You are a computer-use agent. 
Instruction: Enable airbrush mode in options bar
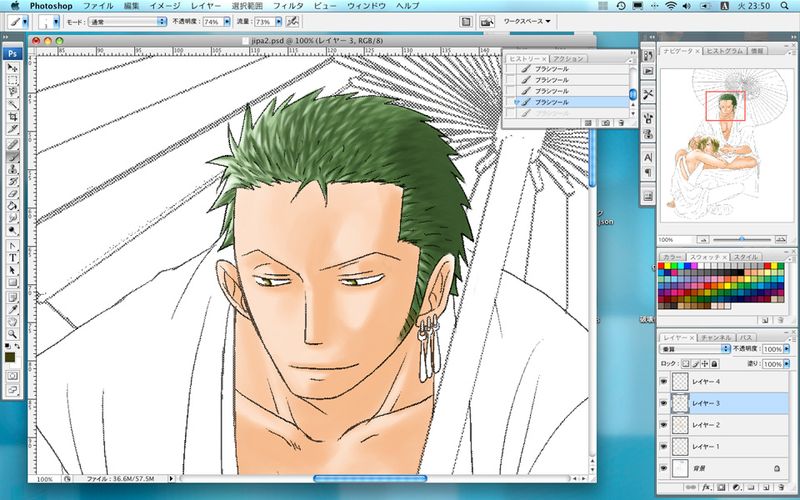[292, 22]
